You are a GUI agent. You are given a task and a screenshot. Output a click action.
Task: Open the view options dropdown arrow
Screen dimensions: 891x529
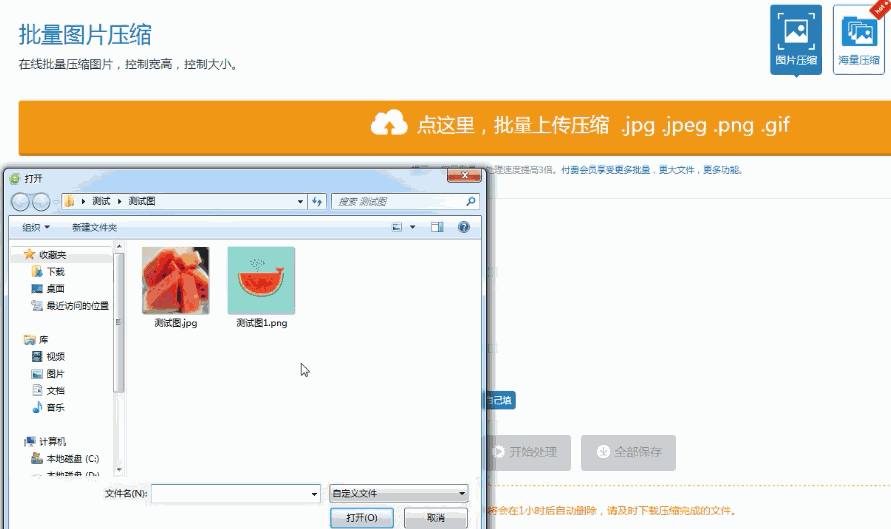[x=413, y=227]
